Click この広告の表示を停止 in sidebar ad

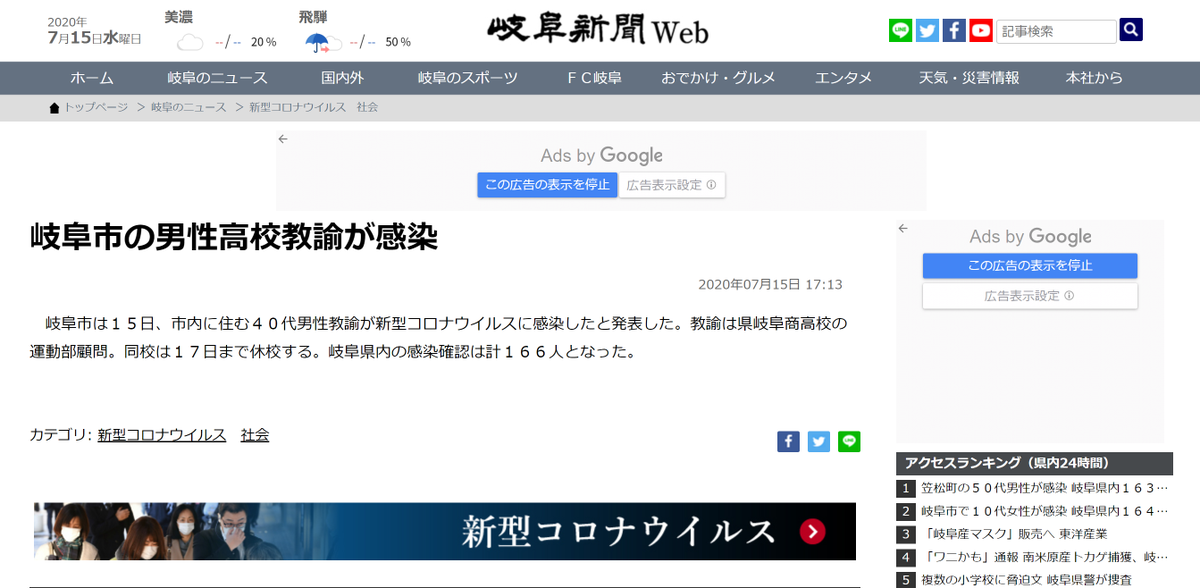tap(1030, 266)
